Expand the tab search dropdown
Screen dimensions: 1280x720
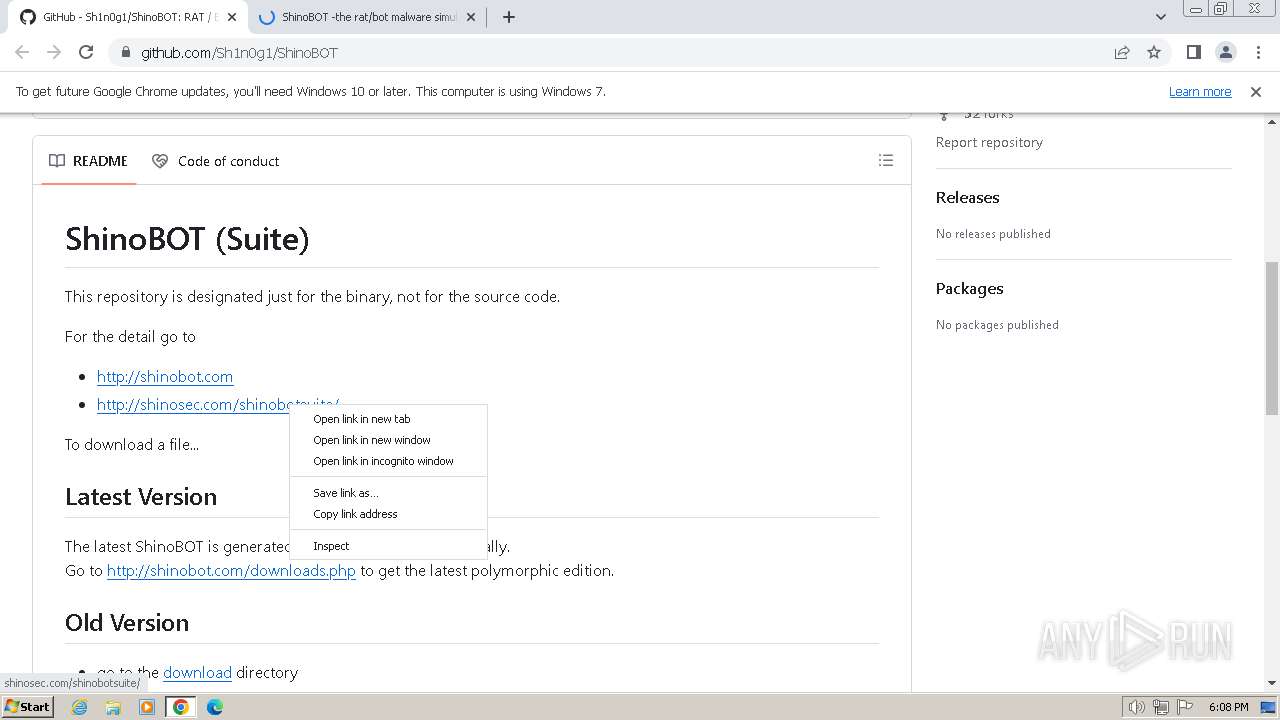coord(1160,17)
